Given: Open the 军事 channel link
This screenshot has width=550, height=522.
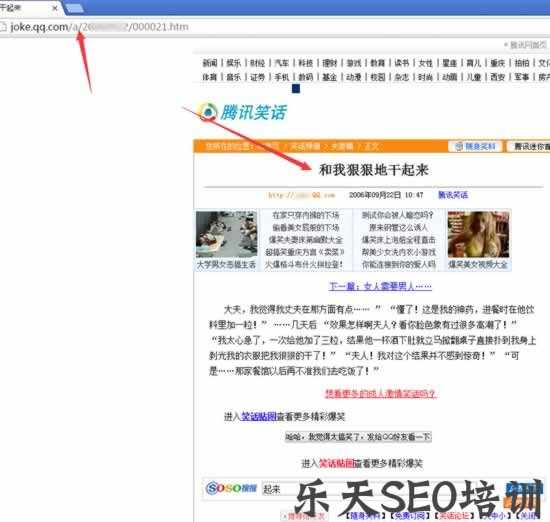Looking at the screenshot, I should tap(522, 77).
